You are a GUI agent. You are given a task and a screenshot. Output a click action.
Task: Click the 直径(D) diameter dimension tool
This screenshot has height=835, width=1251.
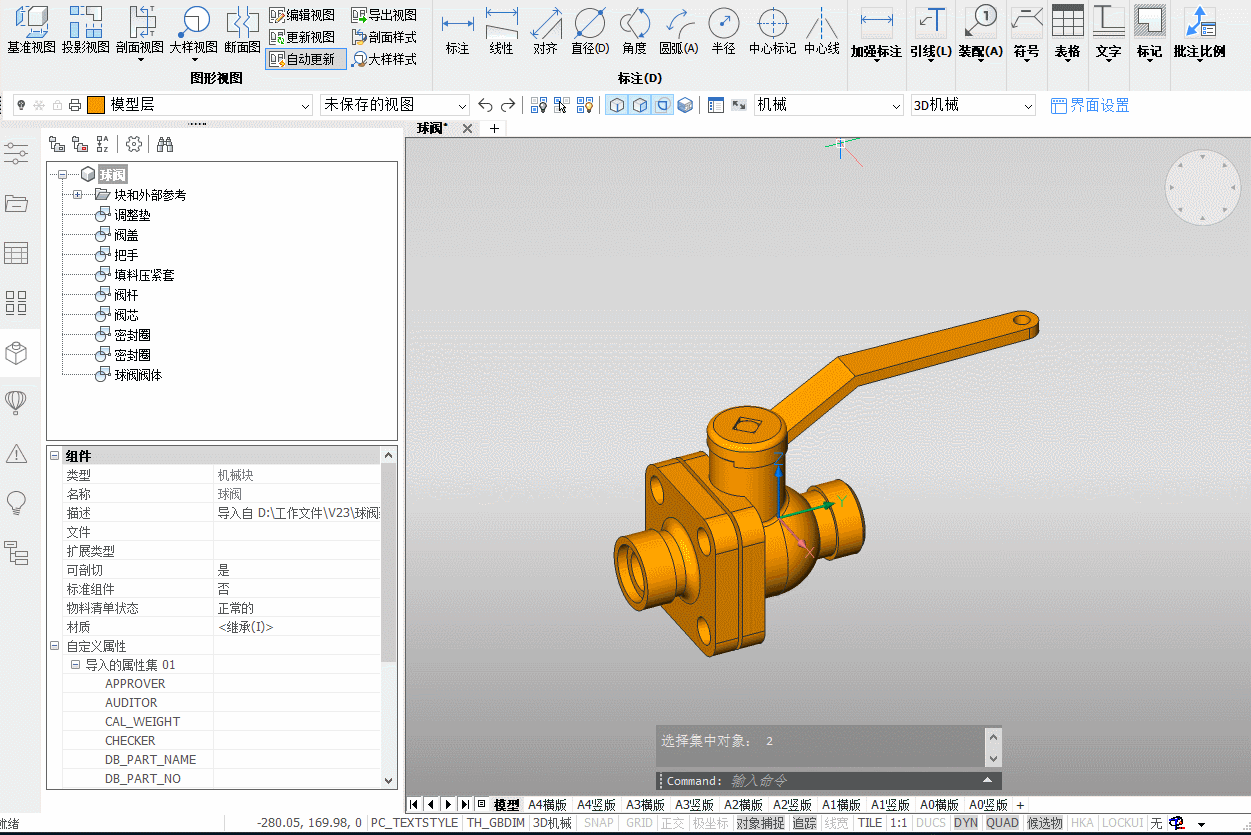(x=590, y=30)
